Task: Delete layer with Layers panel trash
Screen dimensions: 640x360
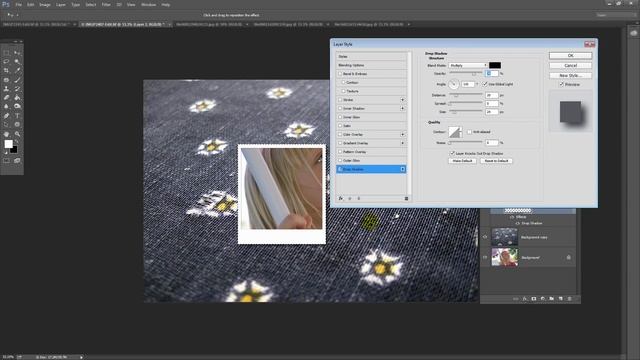Action: tap(569, 299)
